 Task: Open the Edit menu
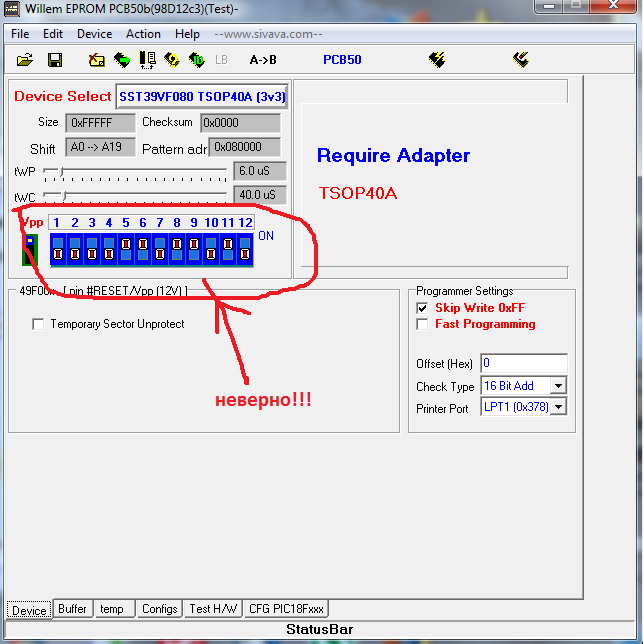(x=53, y=34)
